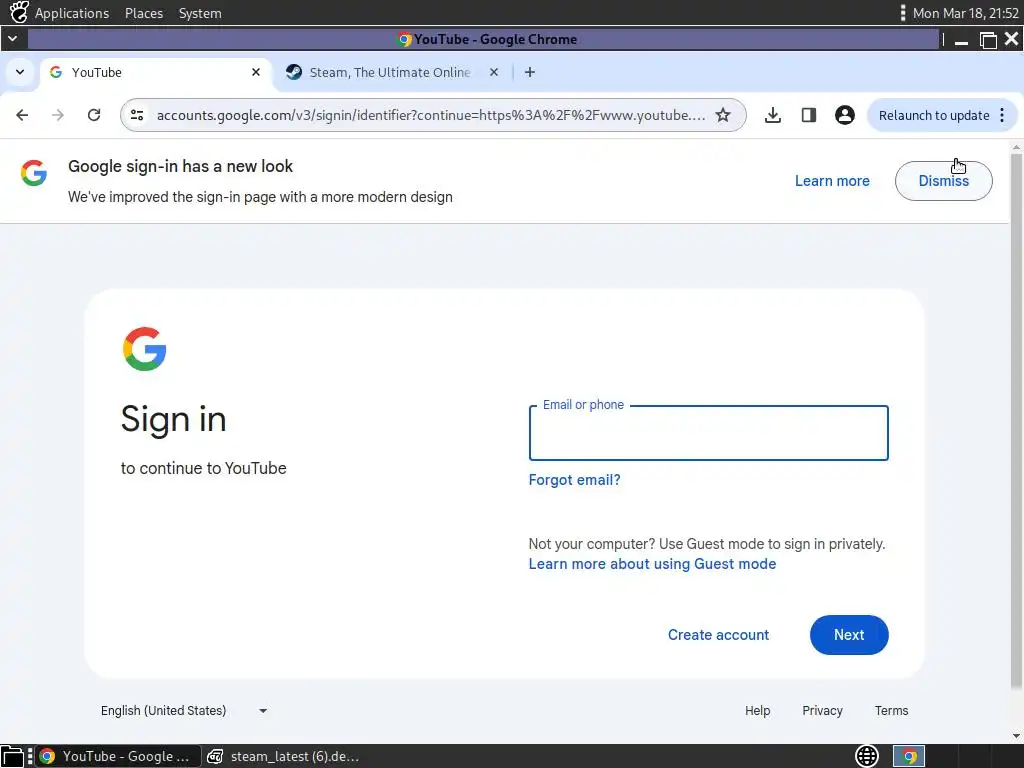Click the Chrome workspace icon in bottom-right panel

(909, 756)
